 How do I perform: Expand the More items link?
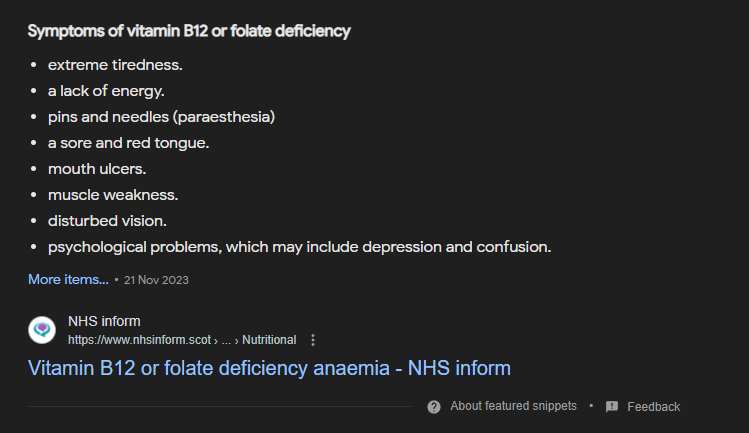click(68, 279)
